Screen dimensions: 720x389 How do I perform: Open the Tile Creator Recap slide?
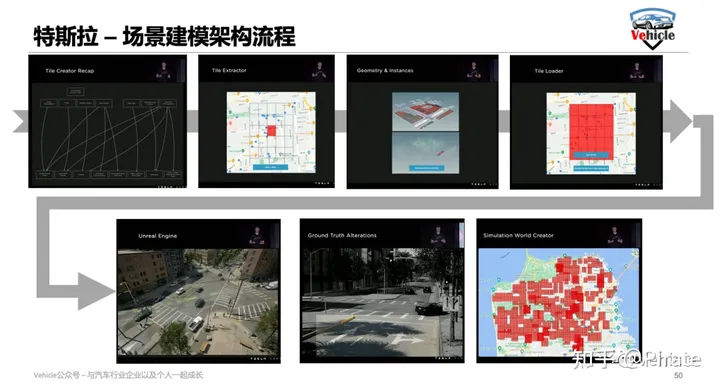[x=107, y=121]
